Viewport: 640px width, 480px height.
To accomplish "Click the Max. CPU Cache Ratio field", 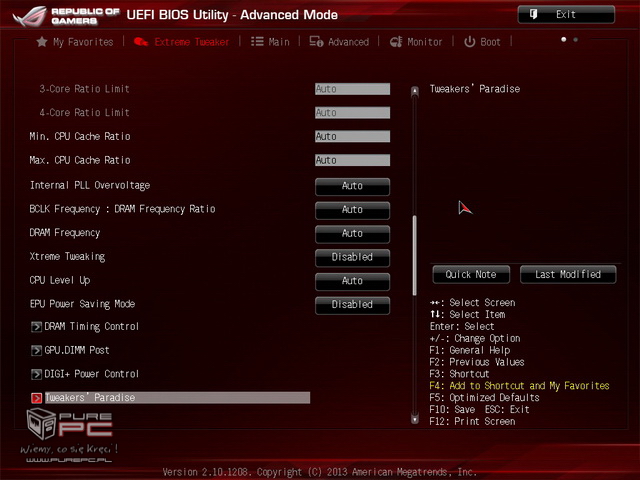I will coord(352,160).
